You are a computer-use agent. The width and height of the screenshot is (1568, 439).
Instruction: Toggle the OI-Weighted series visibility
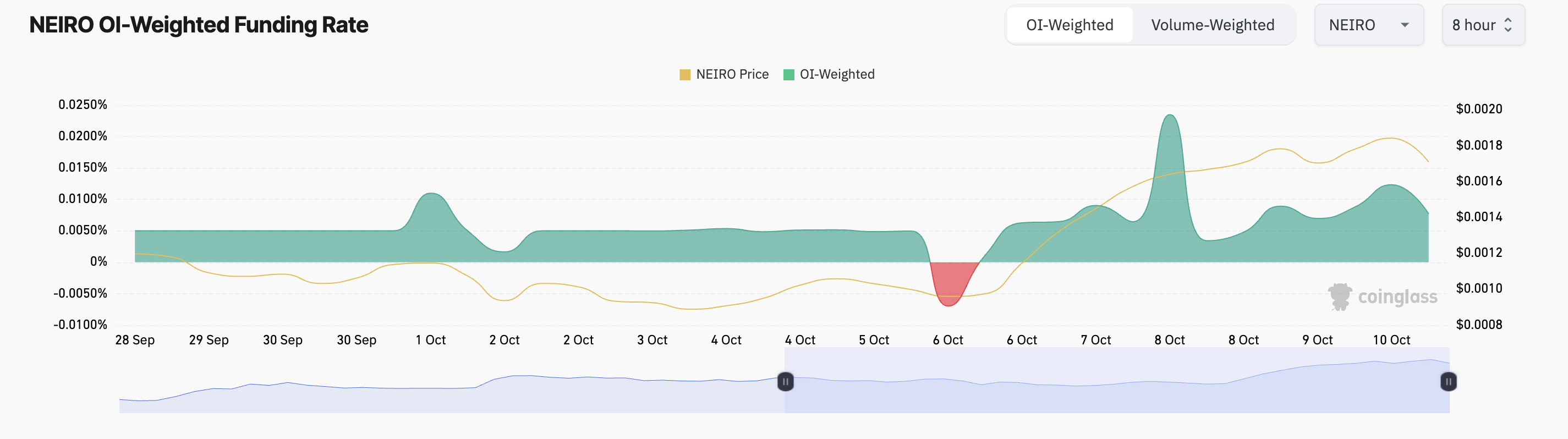(x=829, y=74)
